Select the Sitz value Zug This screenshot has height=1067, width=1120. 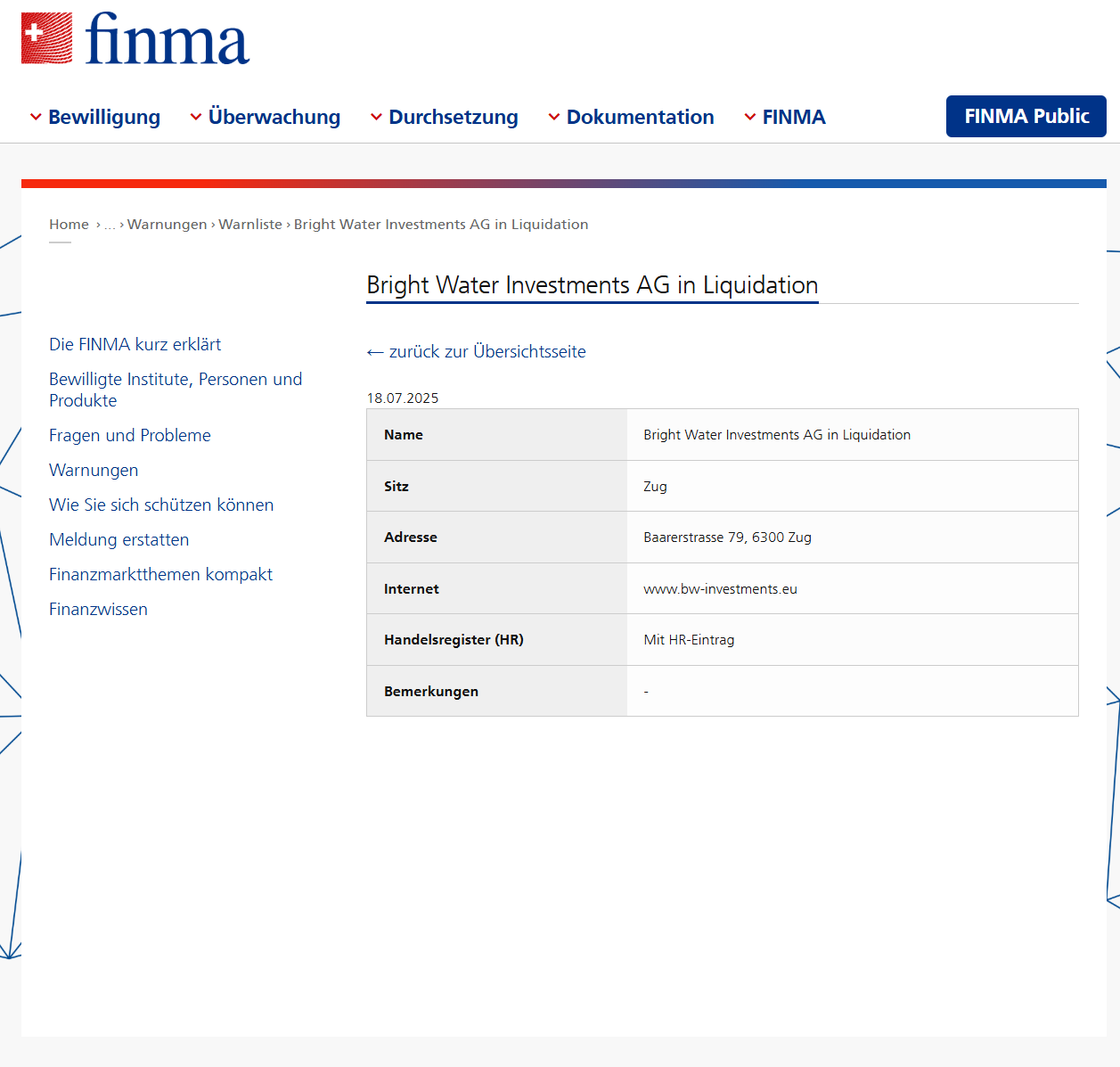tap(655, 487)
